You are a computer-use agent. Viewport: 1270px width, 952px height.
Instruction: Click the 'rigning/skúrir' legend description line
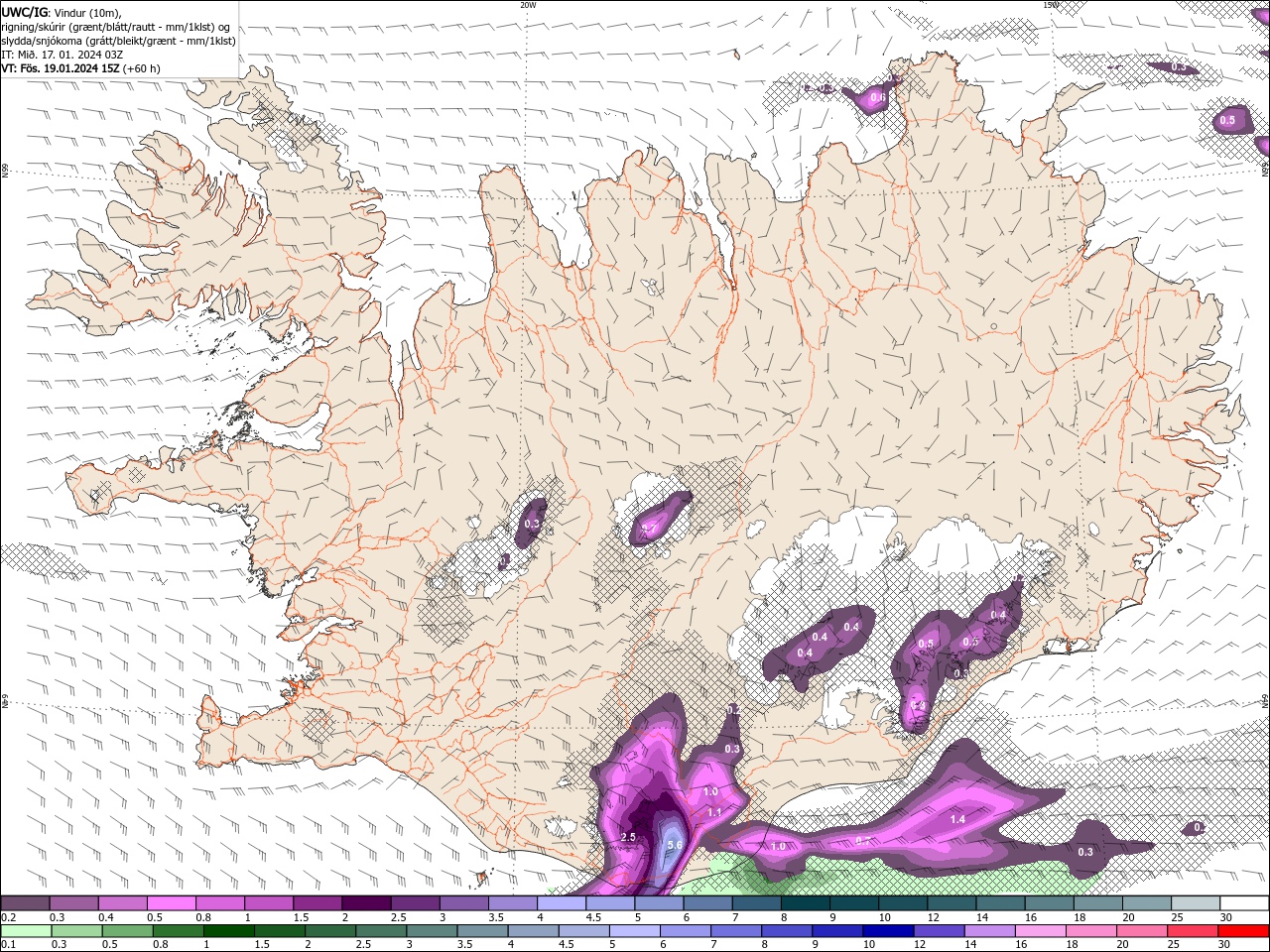click(x=115, y=27)
